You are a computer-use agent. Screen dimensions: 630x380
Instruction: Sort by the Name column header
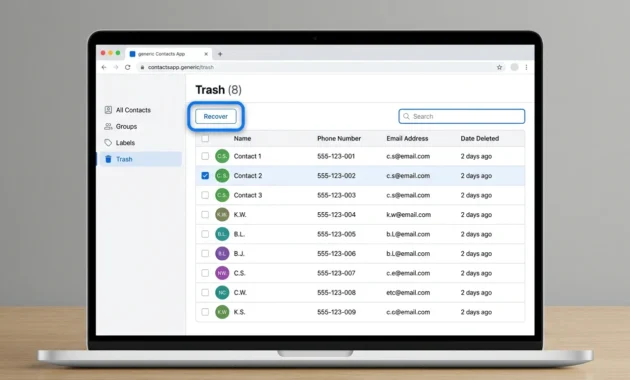(242, 139)
